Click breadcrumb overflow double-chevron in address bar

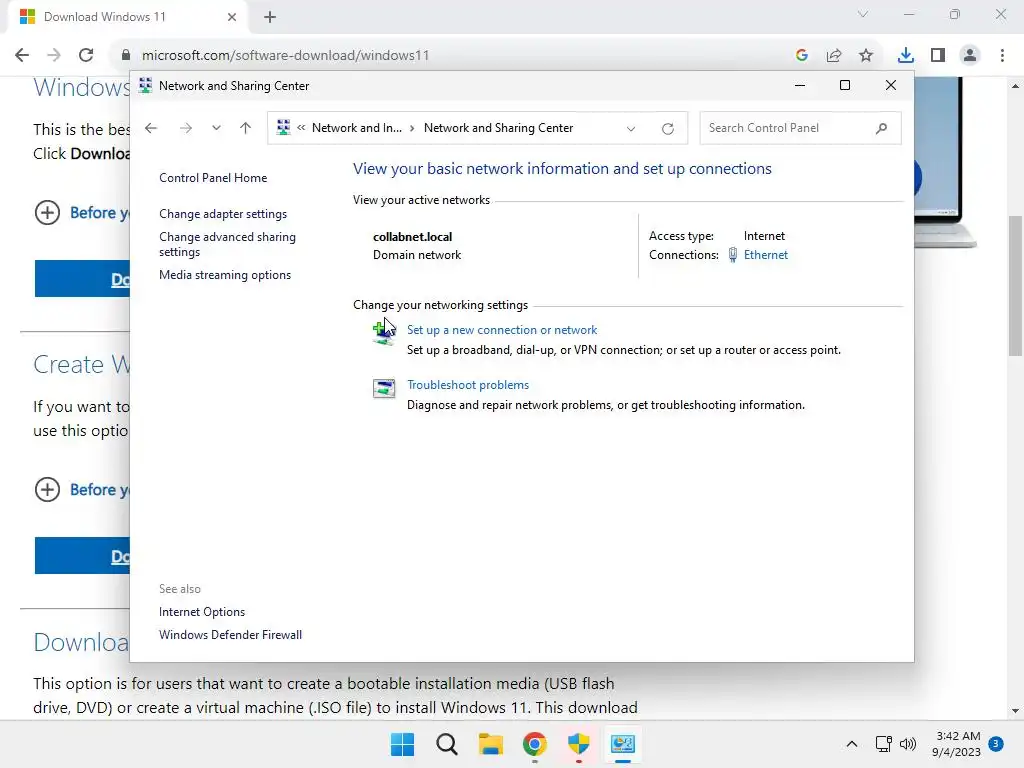(301, 128)
